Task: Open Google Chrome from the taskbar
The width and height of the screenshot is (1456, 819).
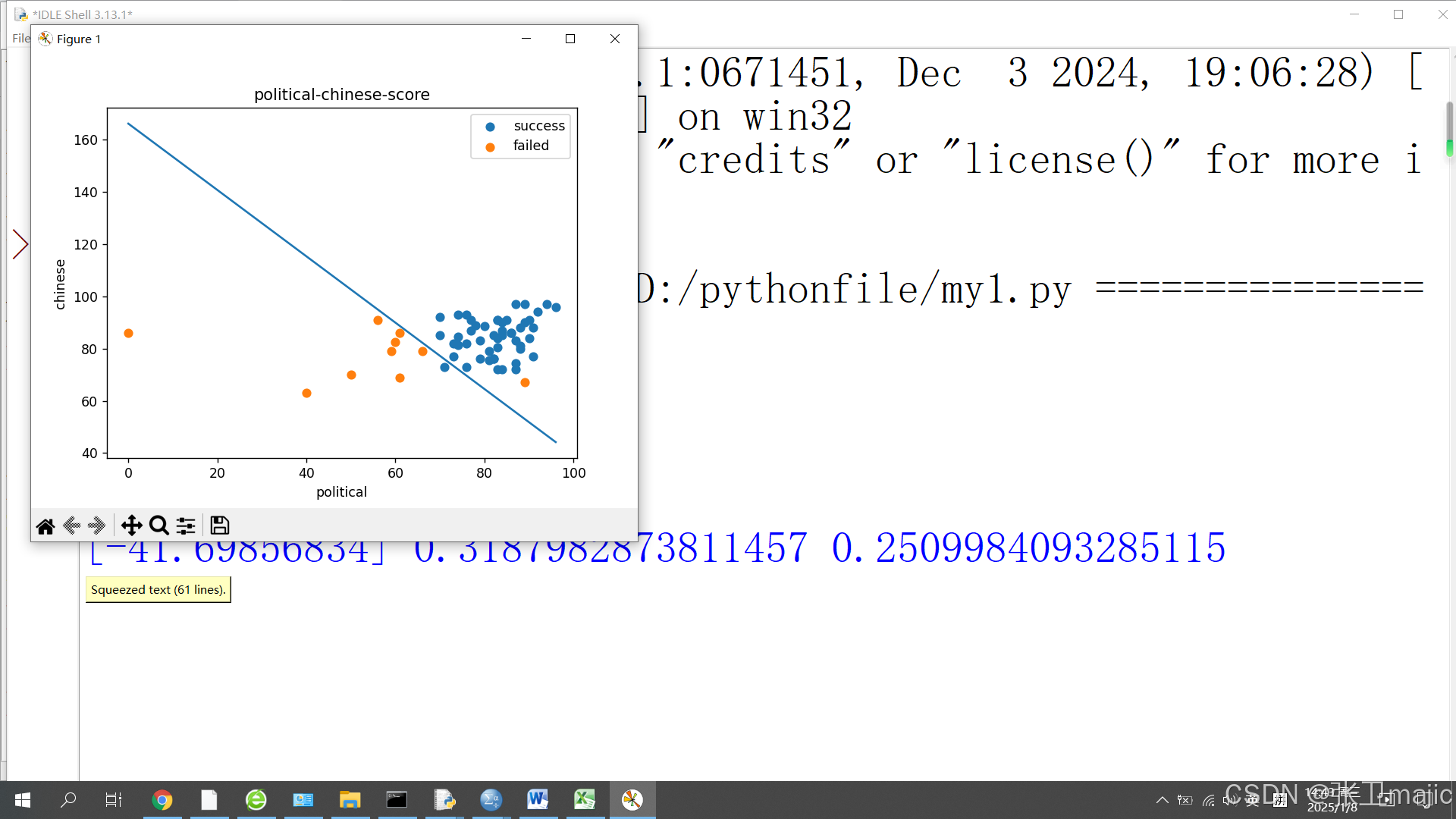Action: click(162, 799)
